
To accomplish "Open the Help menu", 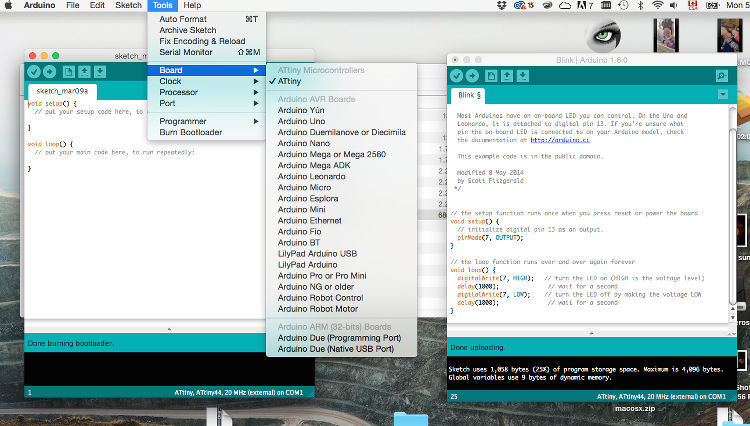I will point(192,5).
